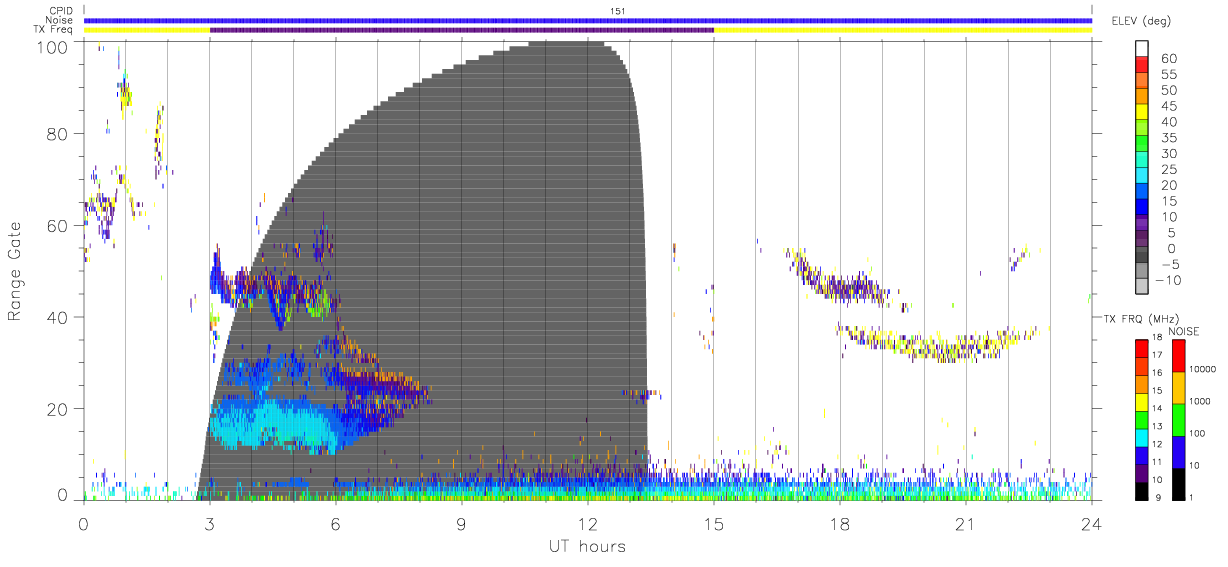Click the ELEV colorbar value '45'

click(1168, 106)
